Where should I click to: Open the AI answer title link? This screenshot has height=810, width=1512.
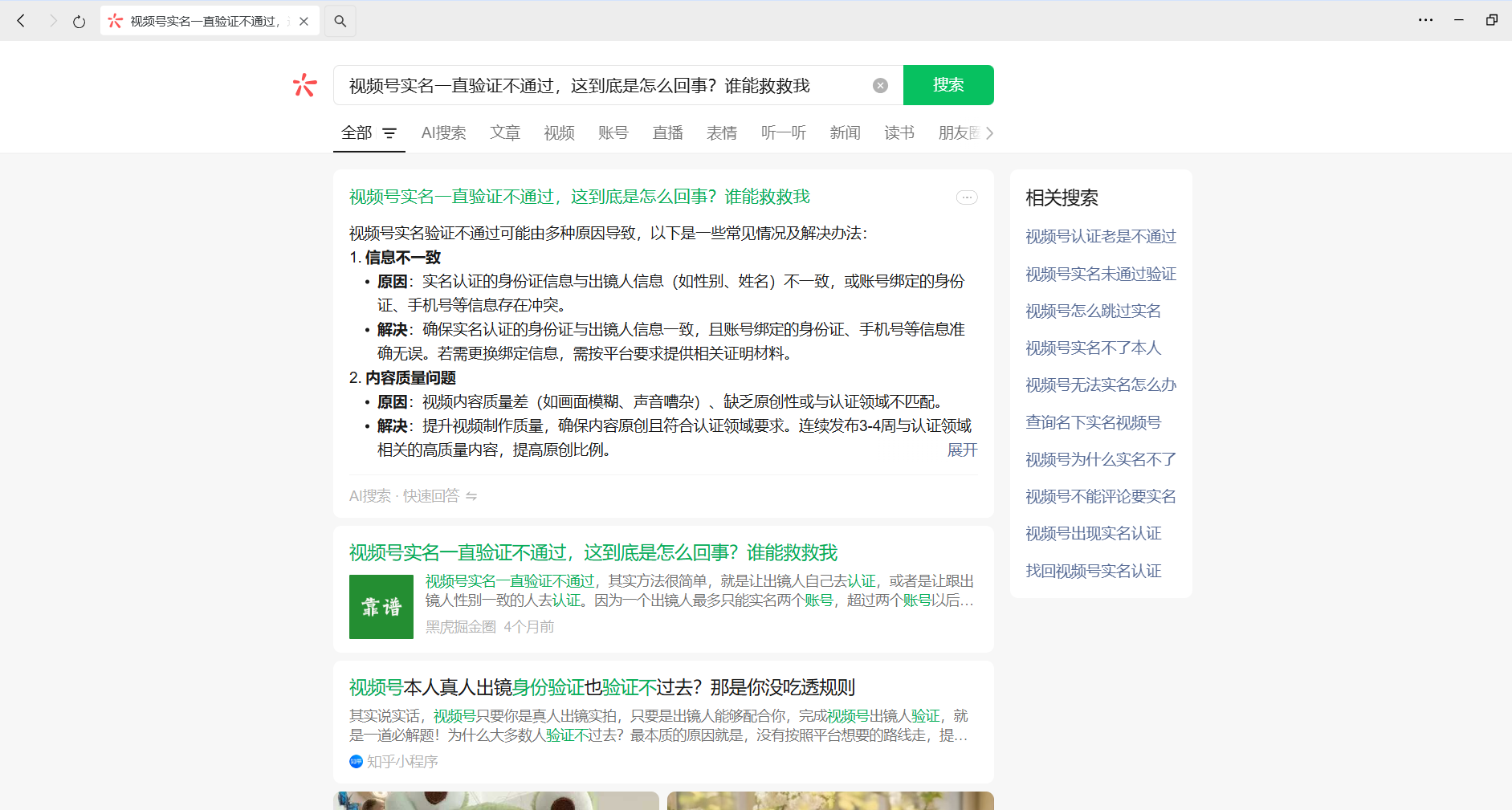pyautogui.click(x=579, y=197)
